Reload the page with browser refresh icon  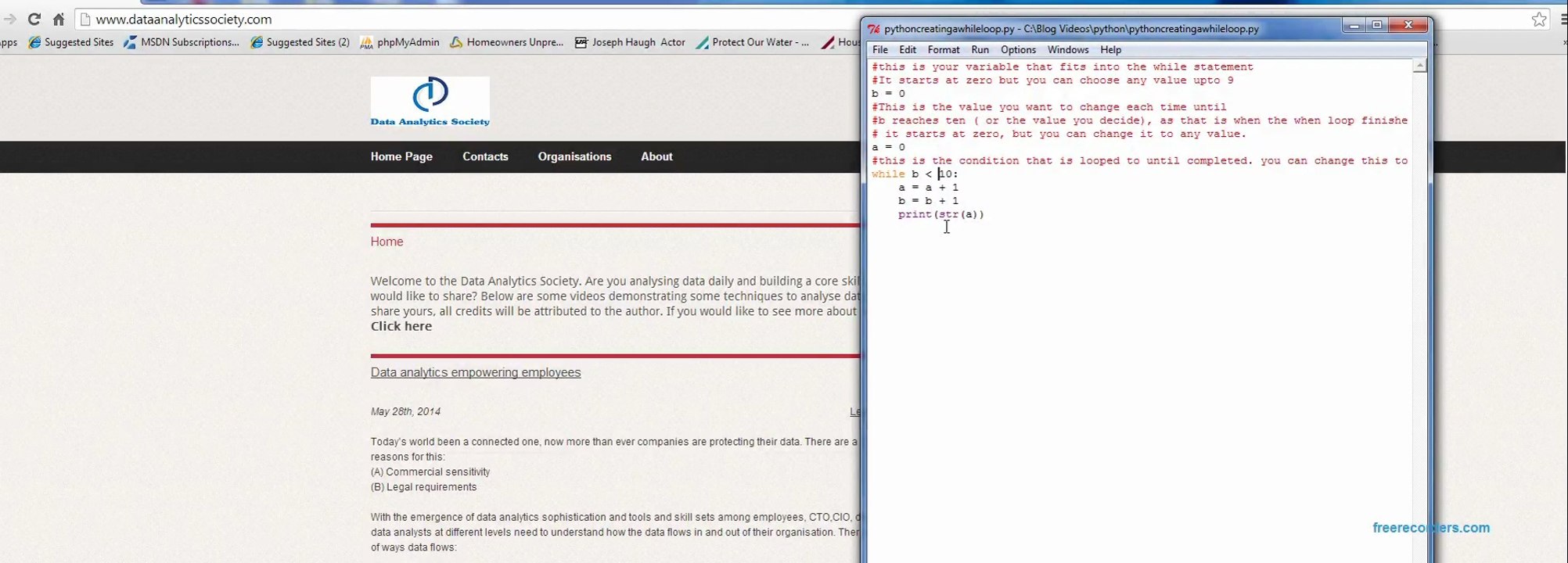[34, 19]
